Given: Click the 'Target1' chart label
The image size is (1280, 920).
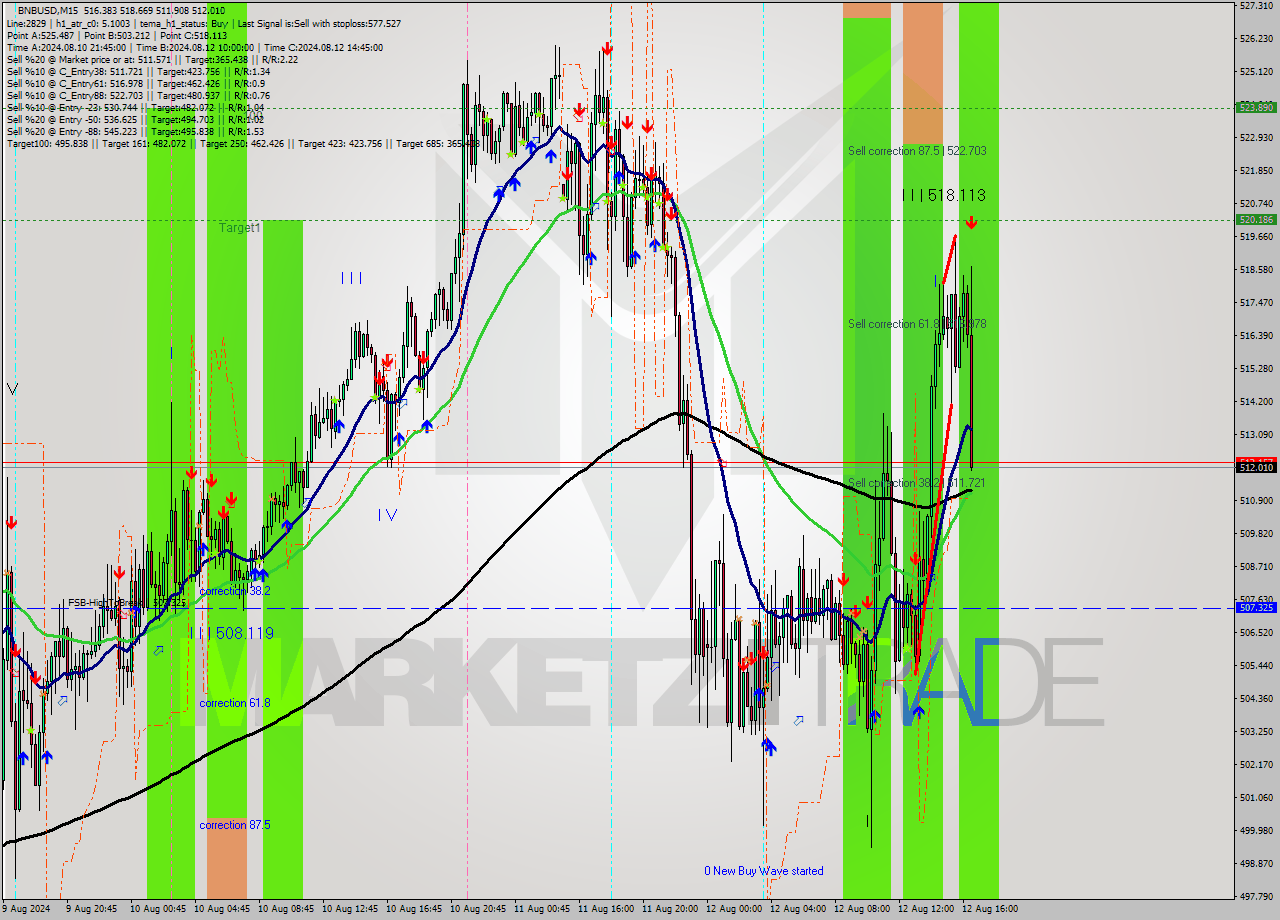Looking at the screenshot, I should coord(240,228).
